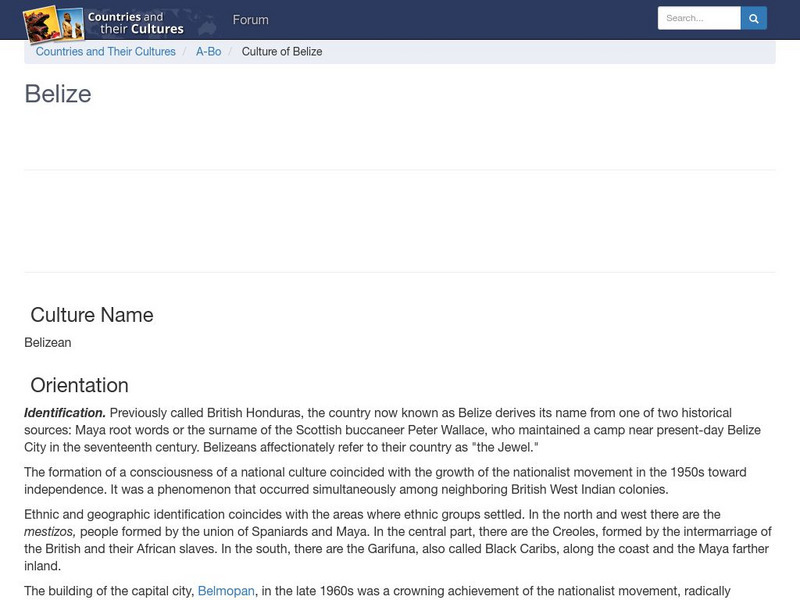800x600 pixels.
Task: Click the Orientation section heading
Action: coord(79,384)
